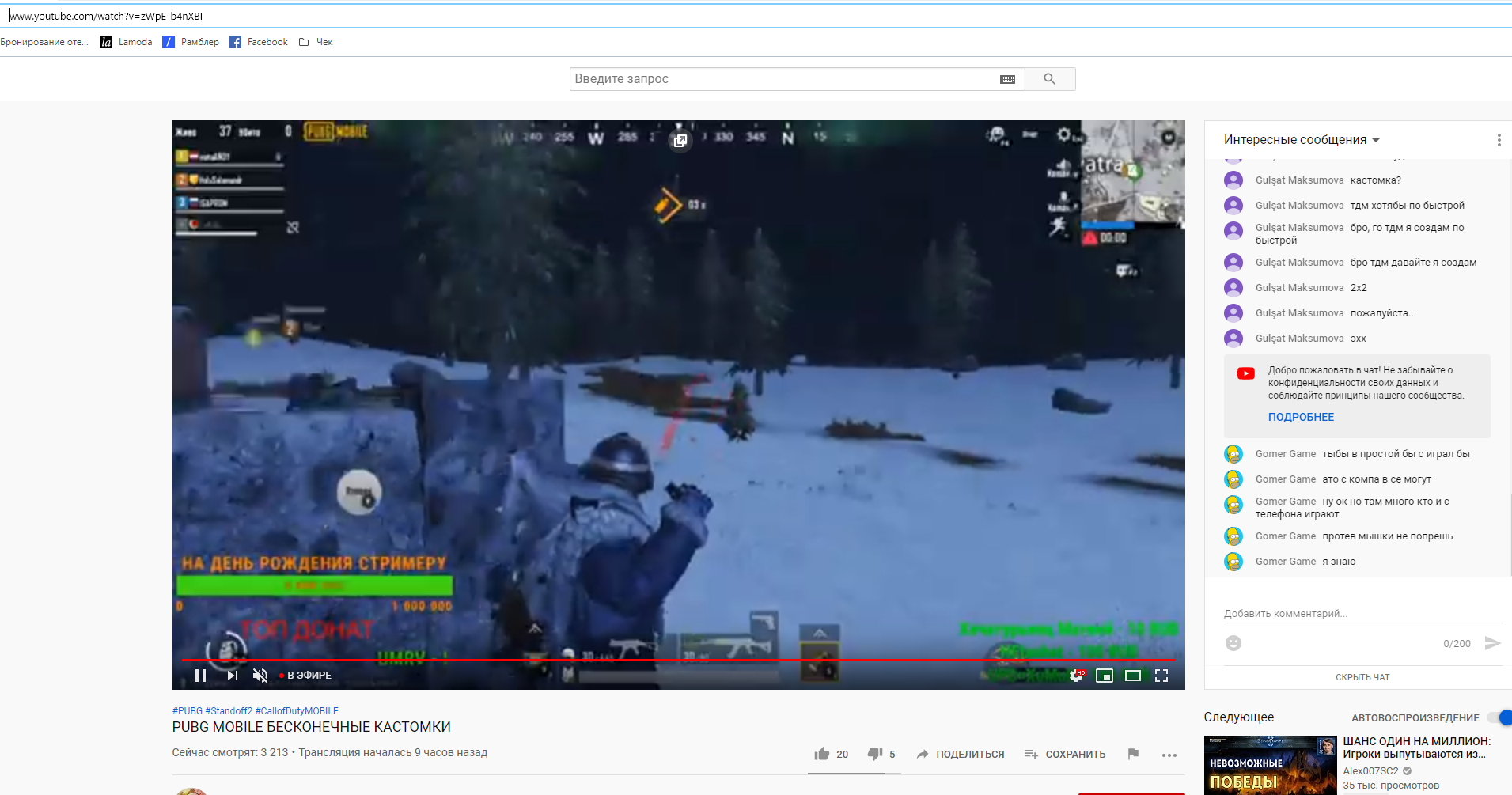Click the search magnifier button
Viewport: 1512px width, 795px height.
click(x=1050, y=79)
